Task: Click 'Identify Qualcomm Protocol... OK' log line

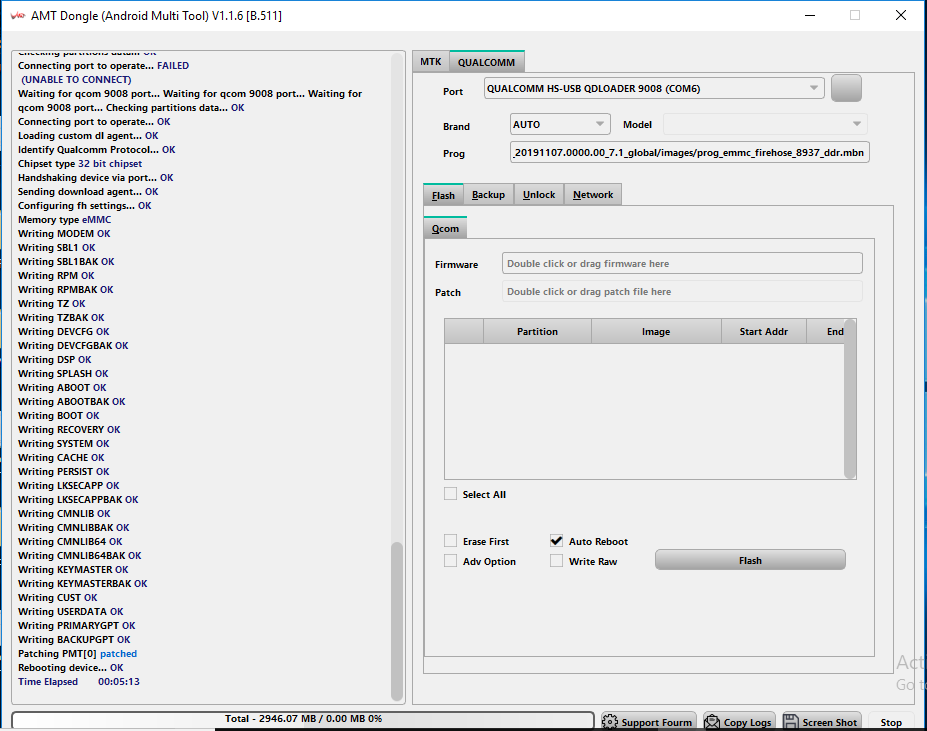Action: (x=96, y=150)
